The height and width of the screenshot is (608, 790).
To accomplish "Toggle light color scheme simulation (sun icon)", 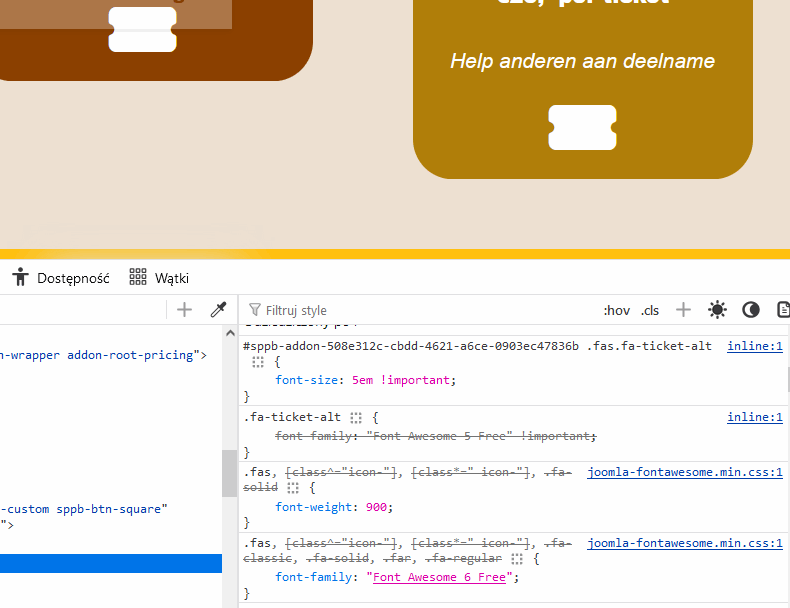I will click(717, 310).
